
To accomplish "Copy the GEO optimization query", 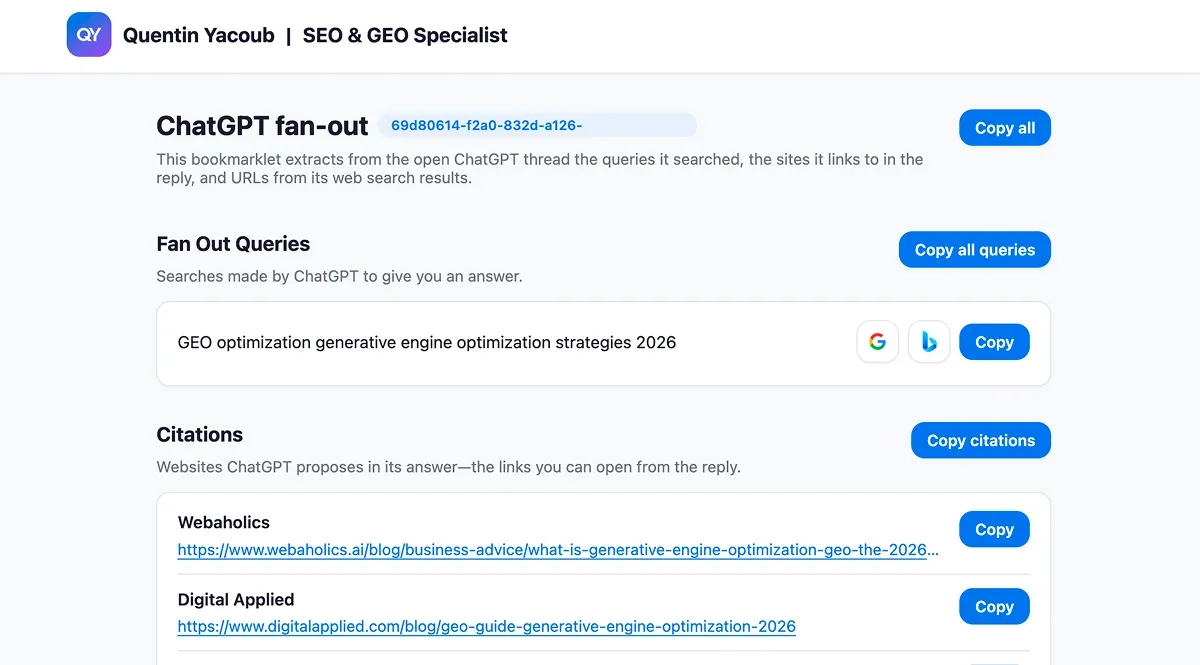I will (994, 341).
